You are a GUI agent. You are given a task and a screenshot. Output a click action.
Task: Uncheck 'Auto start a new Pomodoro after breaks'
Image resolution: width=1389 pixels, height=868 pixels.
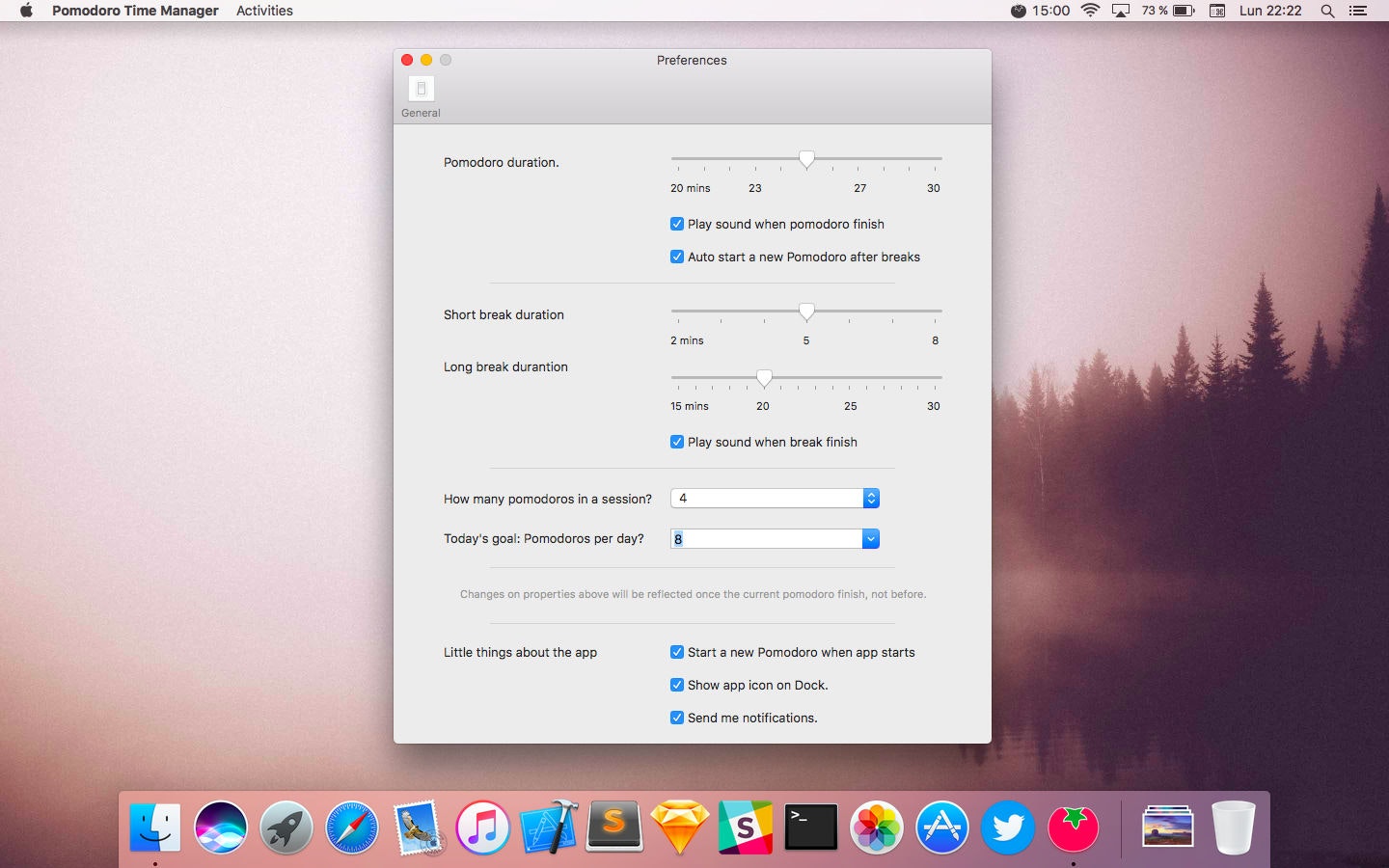tap(677, 257)
